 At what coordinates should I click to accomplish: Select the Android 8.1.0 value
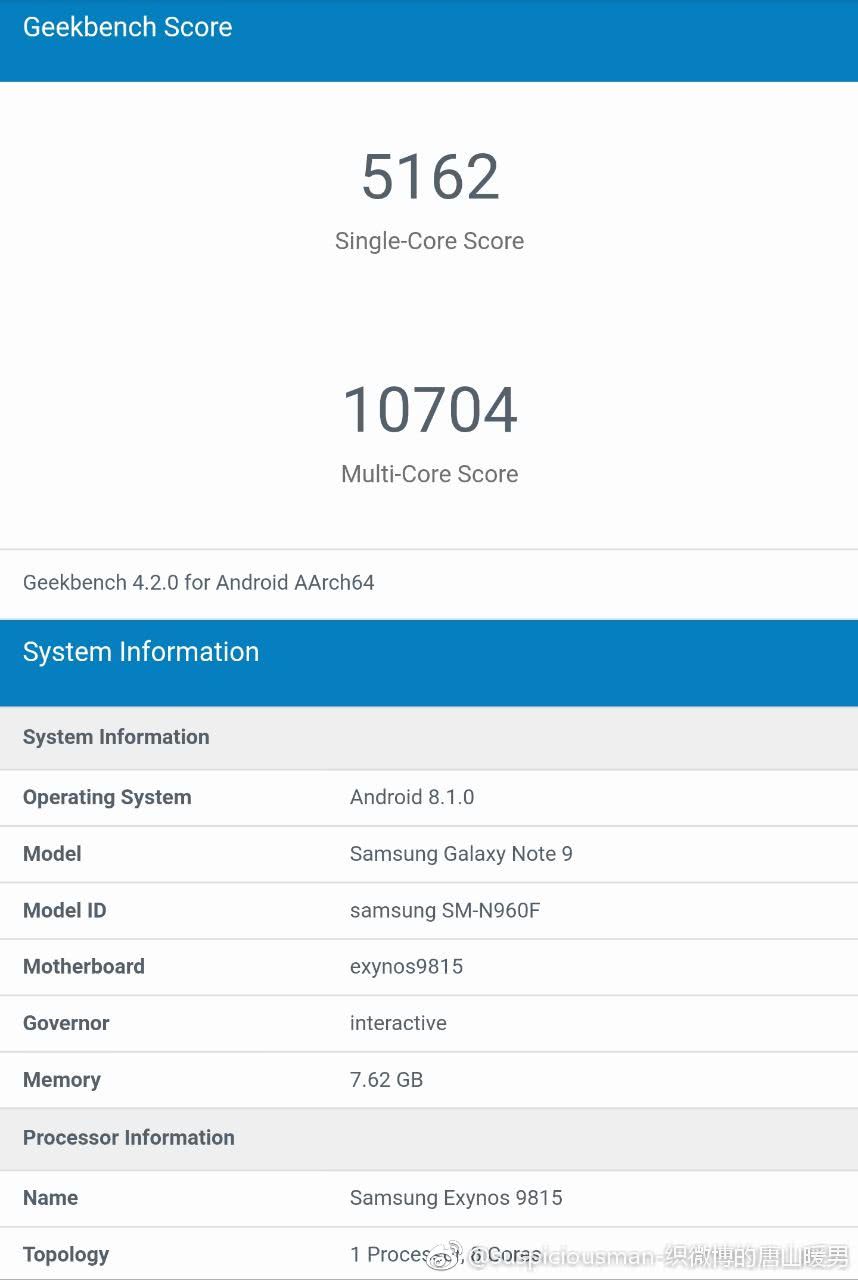point(411,797)
